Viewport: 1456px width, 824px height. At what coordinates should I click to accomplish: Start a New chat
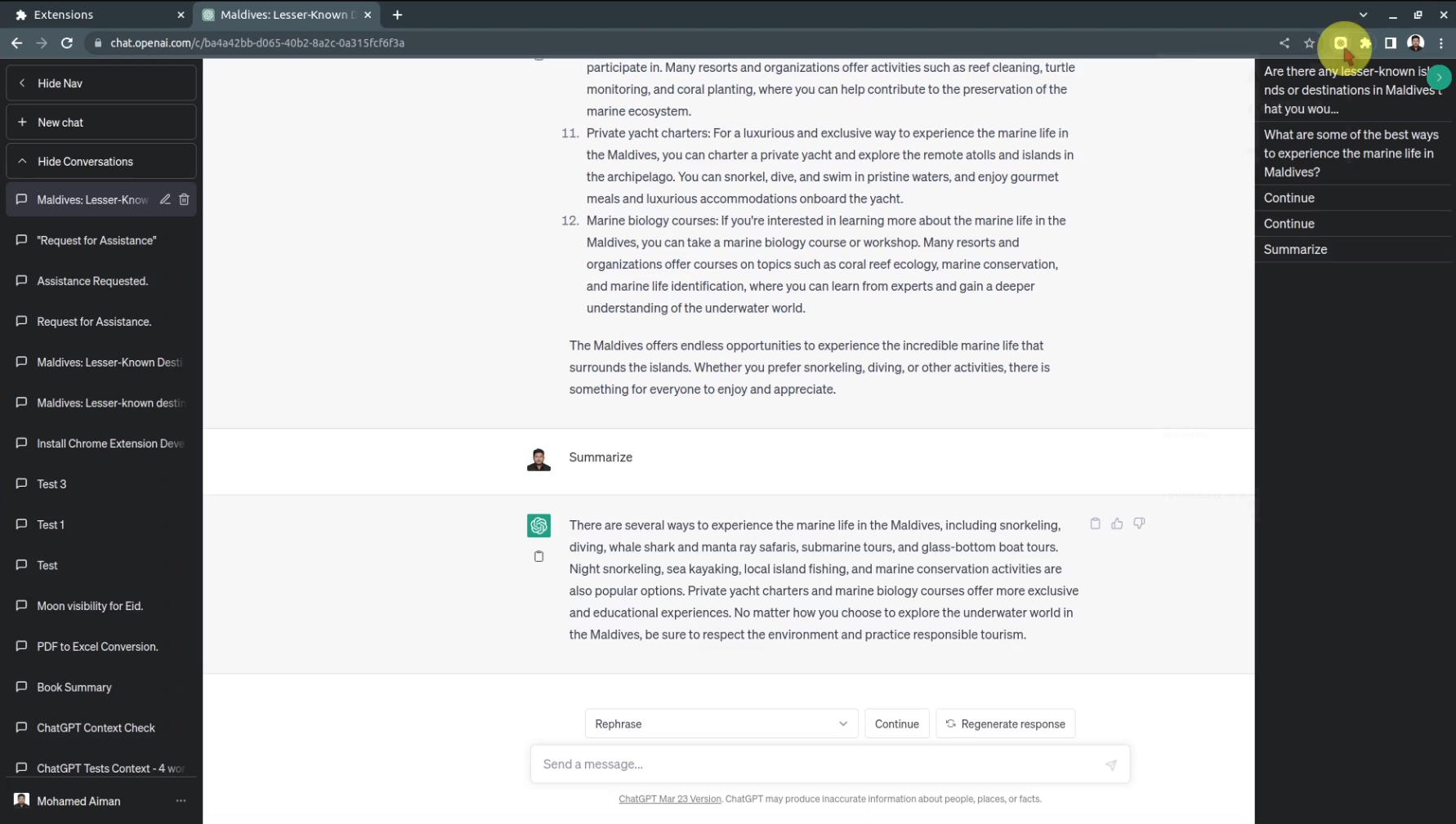(101, 122)
